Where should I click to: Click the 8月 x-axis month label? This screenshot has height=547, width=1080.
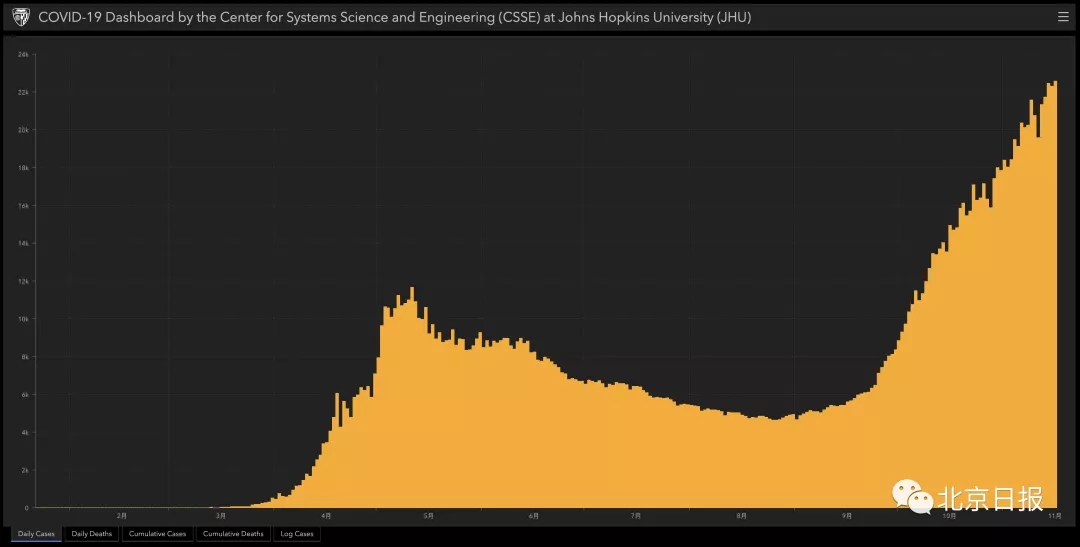coord(741,516)
